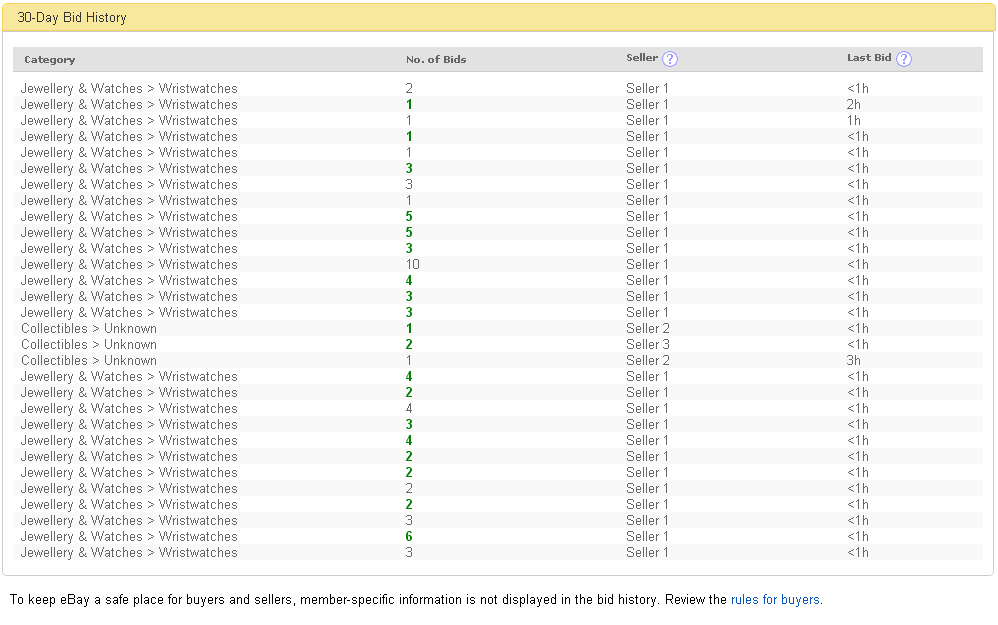Click the Seller 3 entry
The width and height of the screenshot is (998, 625).
tap(648, 345)
